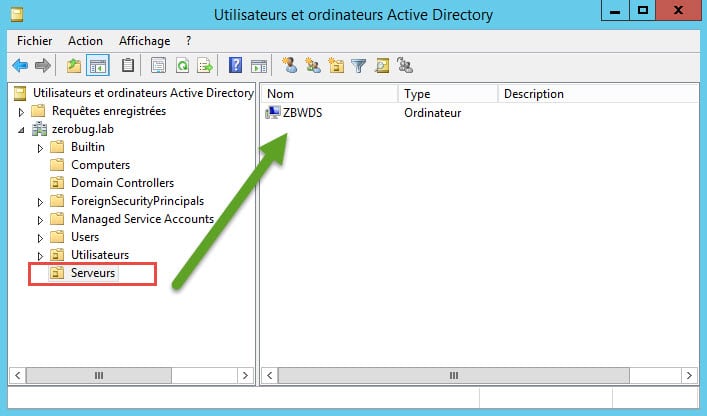
Task: Select the Managed Service Accounts label
Action: 142,219
